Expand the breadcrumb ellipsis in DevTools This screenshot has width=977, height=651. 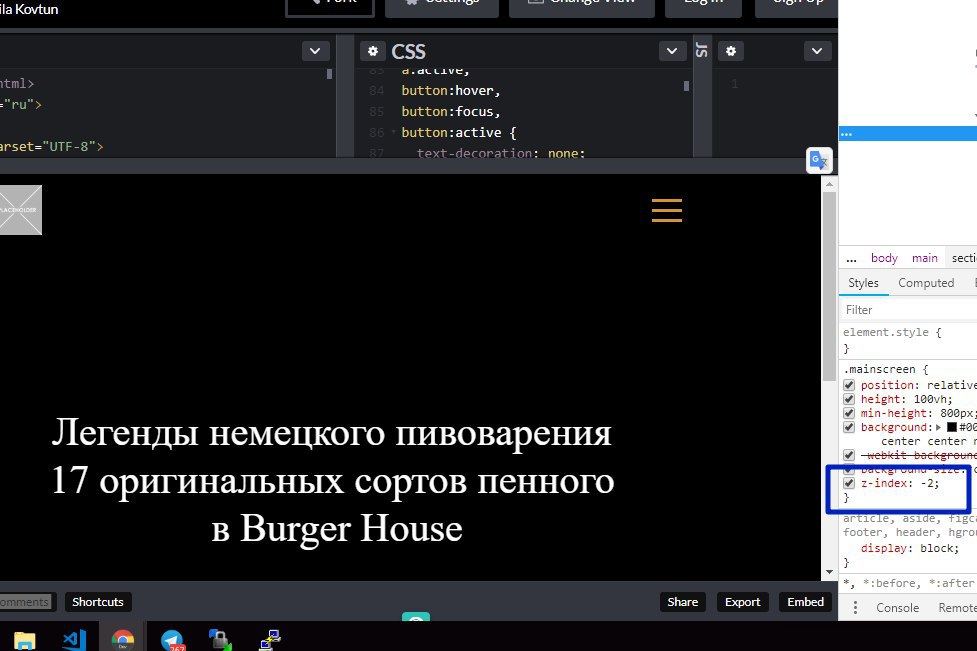click(851, 258)
